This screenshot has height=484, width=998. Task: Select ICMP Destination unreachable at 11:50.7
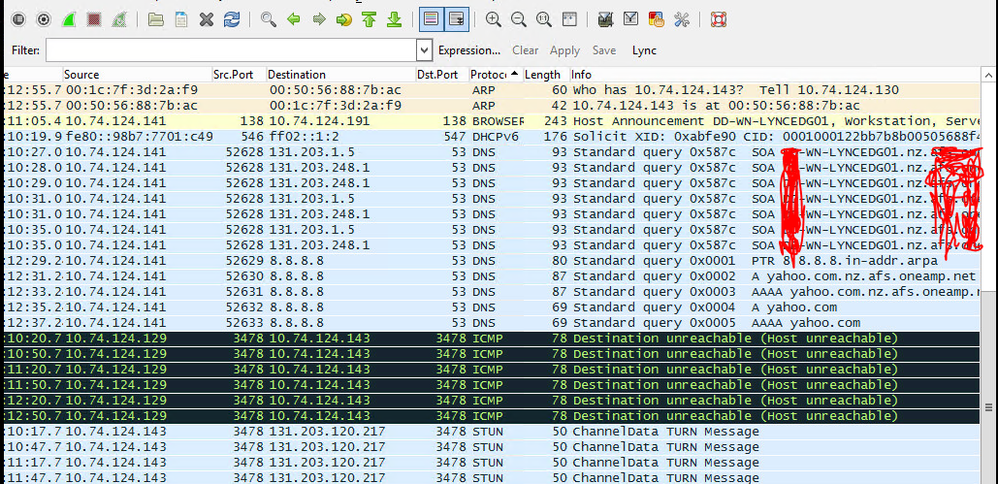pyautogui.click(x=491, y=385)
